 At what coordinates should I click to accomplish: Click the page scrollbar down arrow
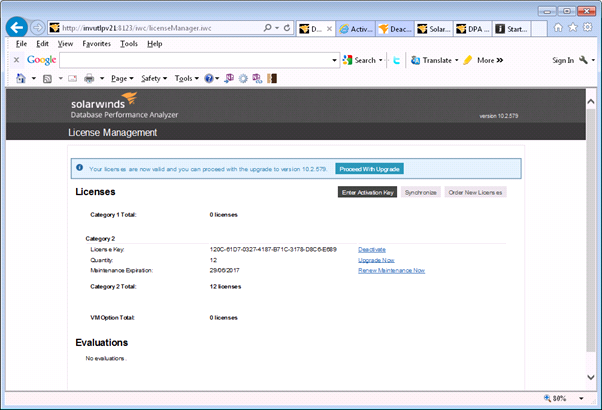coord(591,377)
